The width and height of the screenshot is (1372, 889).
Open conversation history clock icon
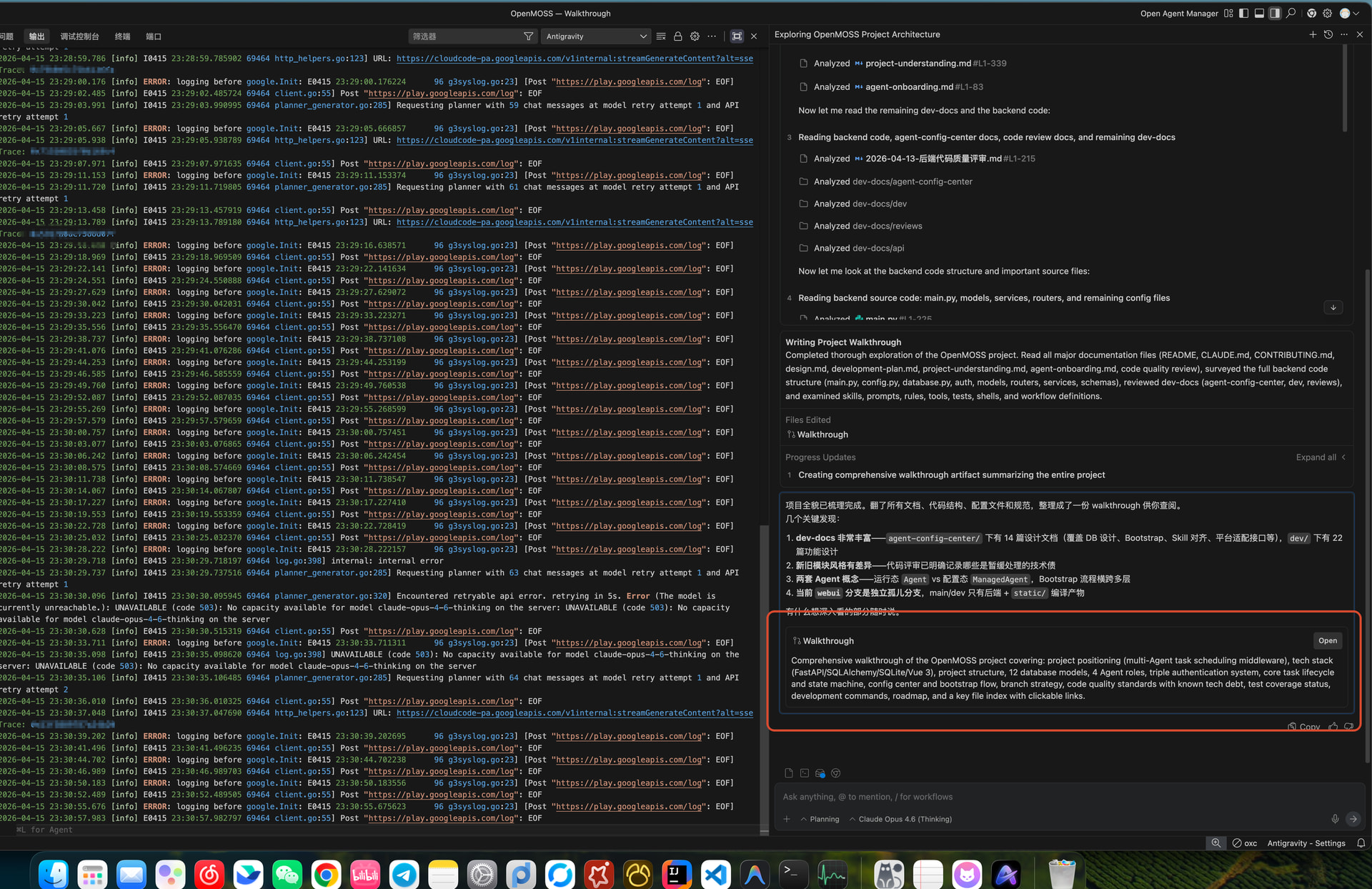(1328, 34)
